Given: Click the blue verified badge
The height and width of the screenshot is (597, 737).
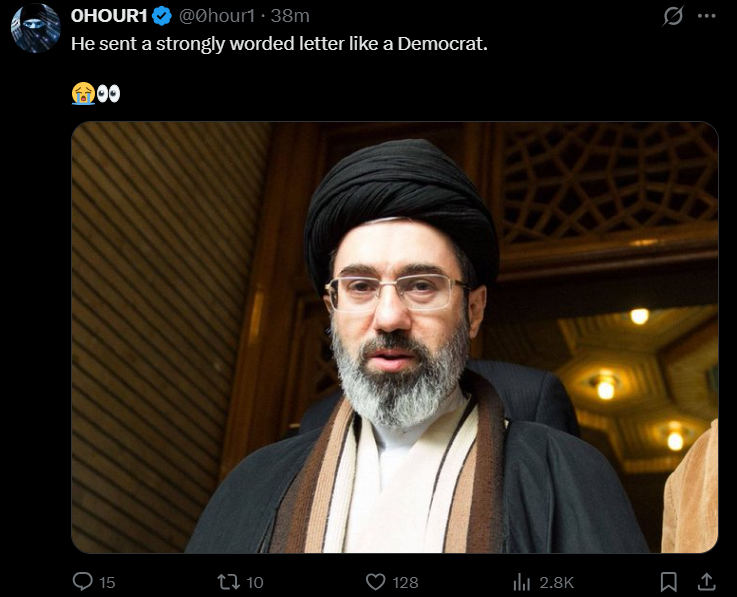Looking at the screenshot, I should point(162,16).
